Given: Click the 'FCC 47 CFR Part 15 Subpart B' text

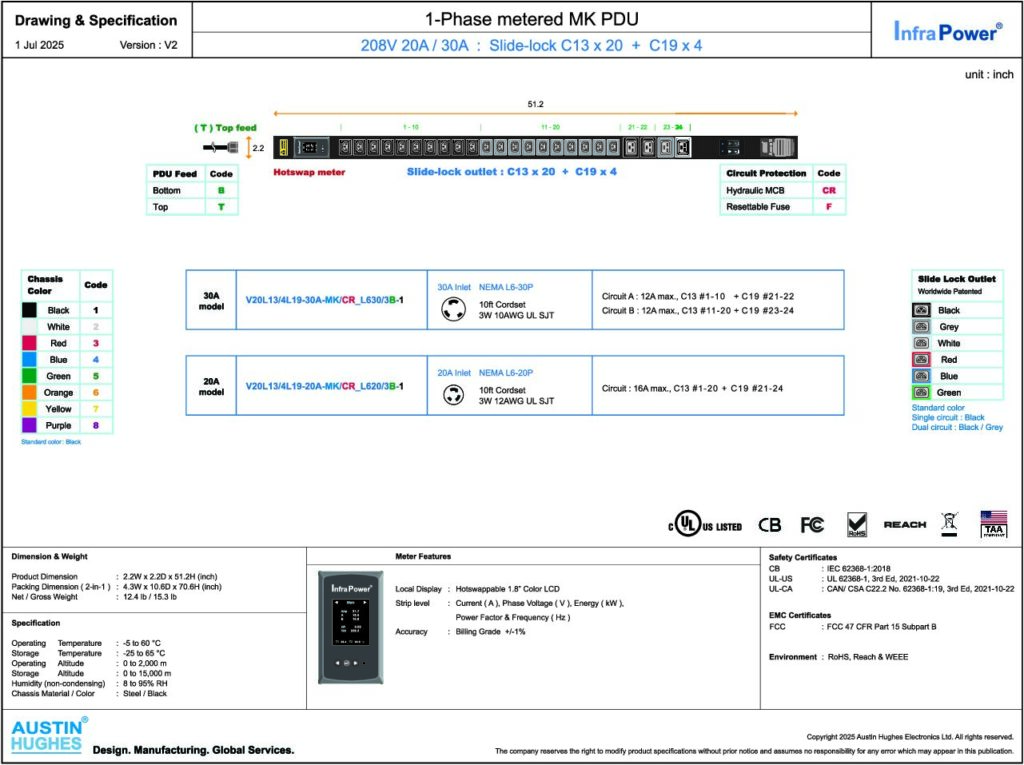Looking at the screenshot, I should (882, 627).
